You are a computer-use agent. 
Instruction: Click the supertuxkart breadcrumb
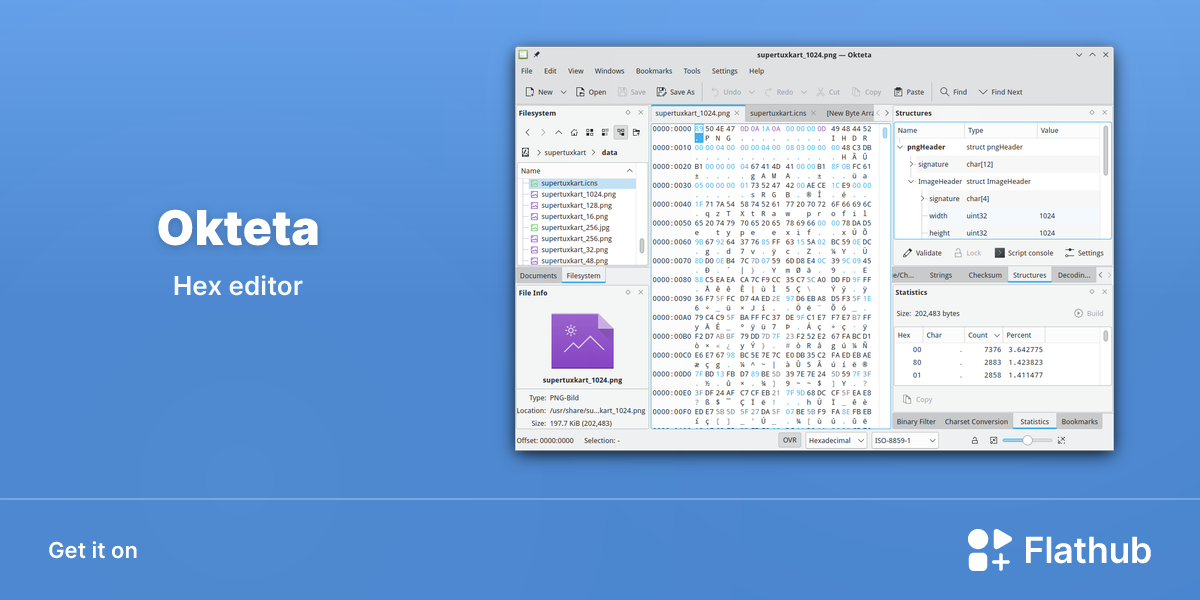pos(565,152)
